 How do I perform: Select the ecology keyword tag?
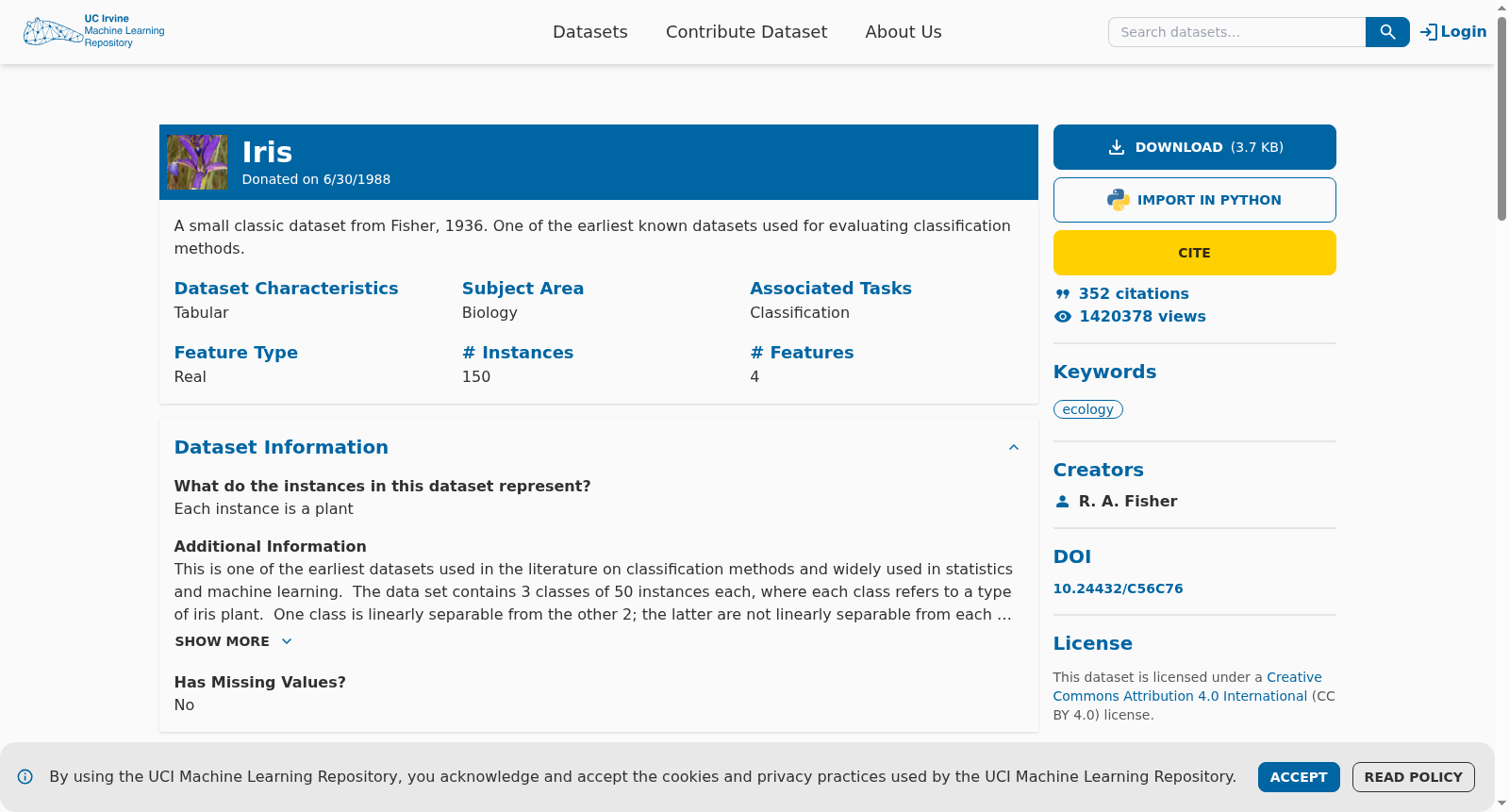pos(1088,409)
